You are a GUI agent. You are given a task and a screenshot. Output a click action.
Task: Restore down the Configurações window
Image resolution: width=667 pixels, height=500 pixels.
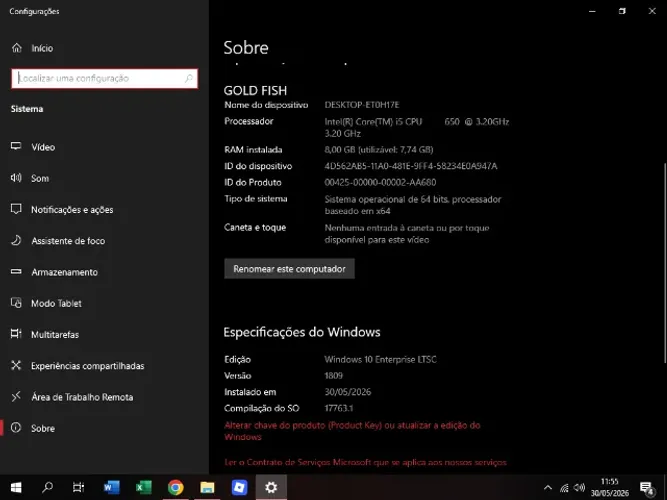[622, 11]
